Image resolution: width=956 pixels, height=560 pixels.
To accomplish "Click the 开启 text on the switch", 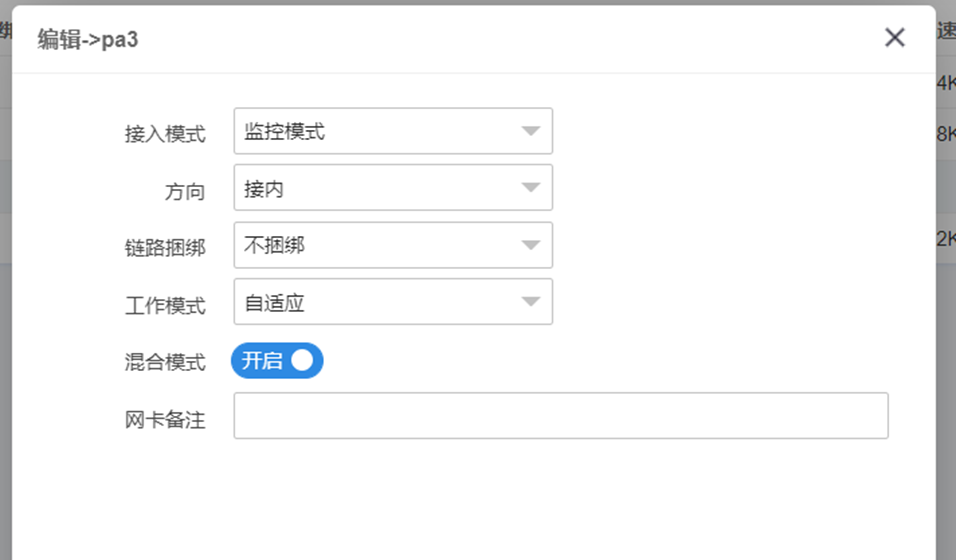I will (x=262, y=361).
